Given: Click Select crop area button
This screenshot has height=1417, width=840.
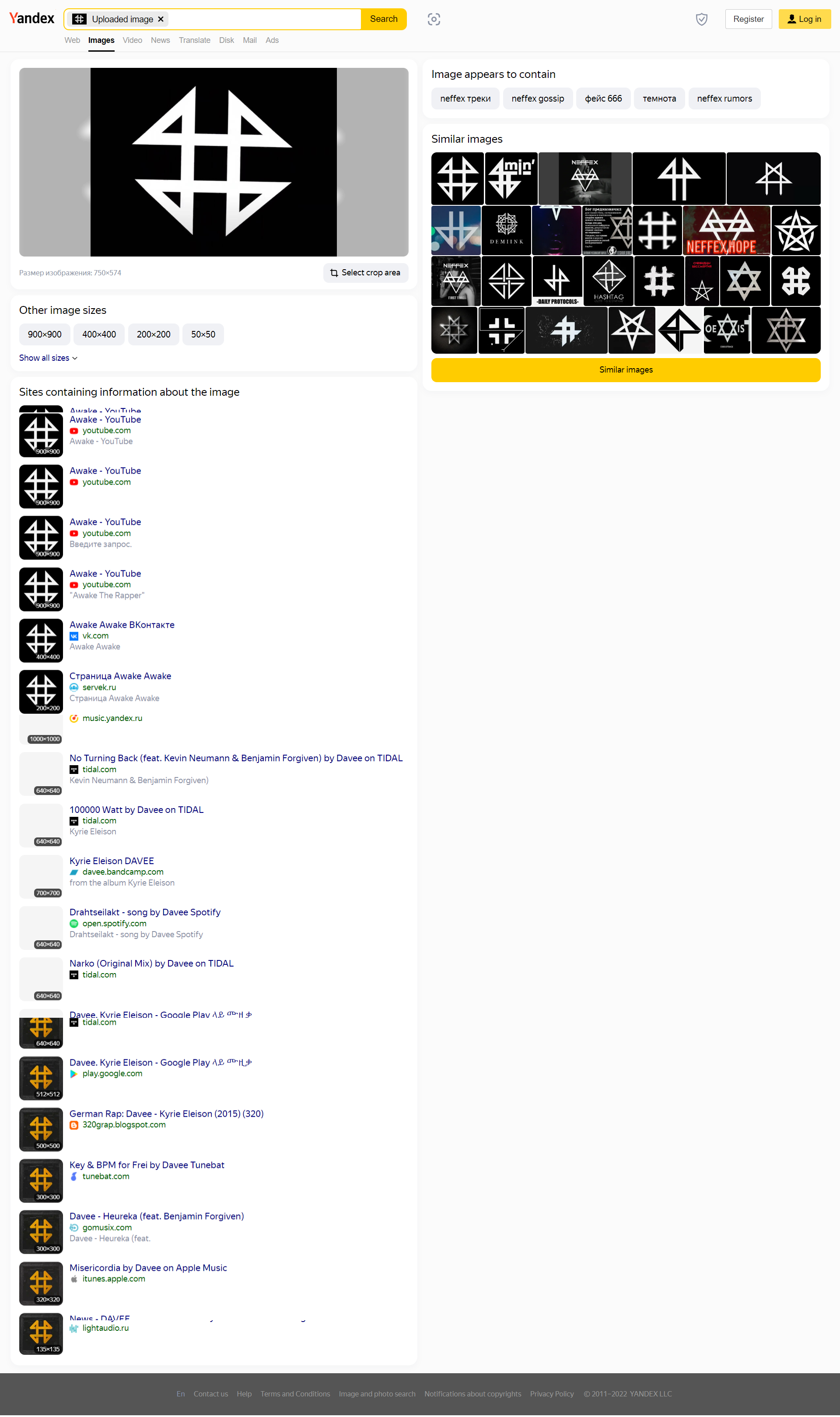Looking at the screenshot, I should (x=365, y=272).
